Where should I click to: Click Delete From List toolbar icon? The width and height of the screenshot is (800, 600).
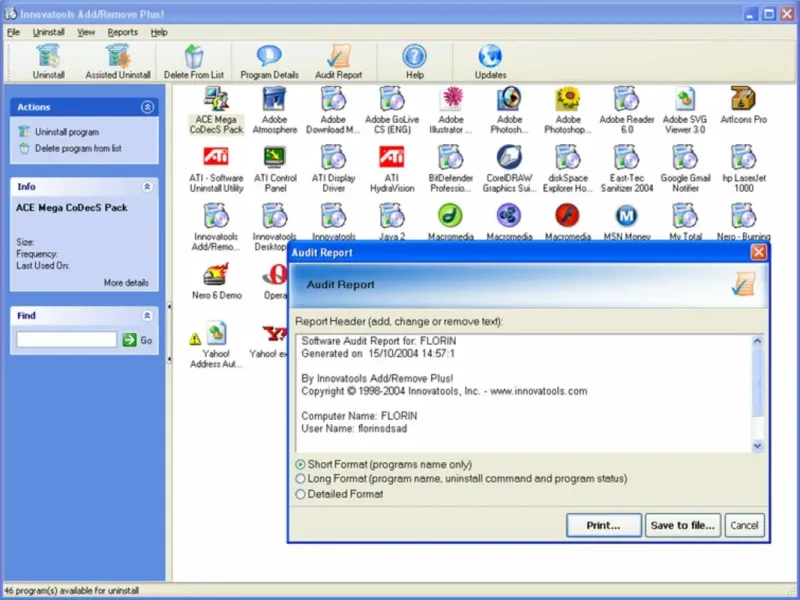193,62
